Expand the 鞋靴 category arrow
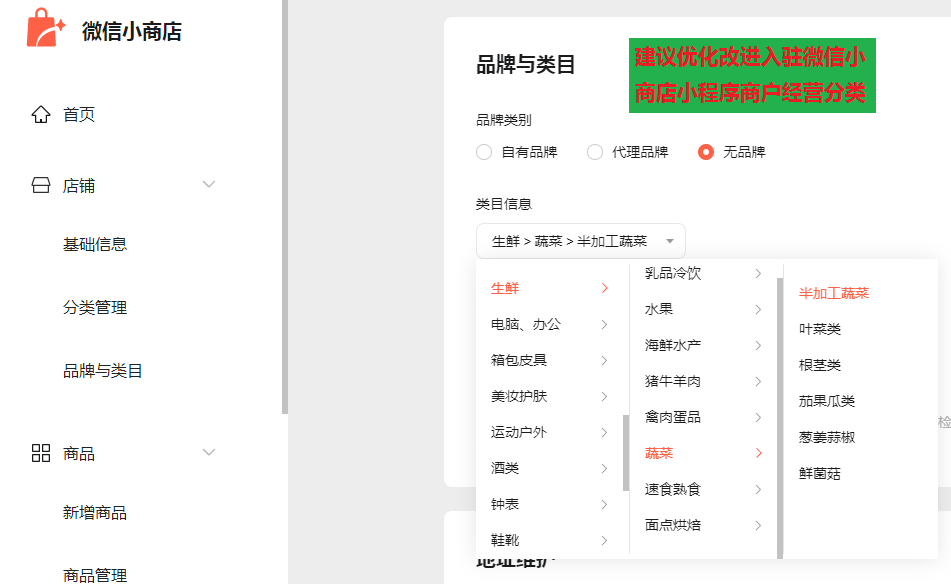This screenshot has height=584, width=951. pos(605,540)
